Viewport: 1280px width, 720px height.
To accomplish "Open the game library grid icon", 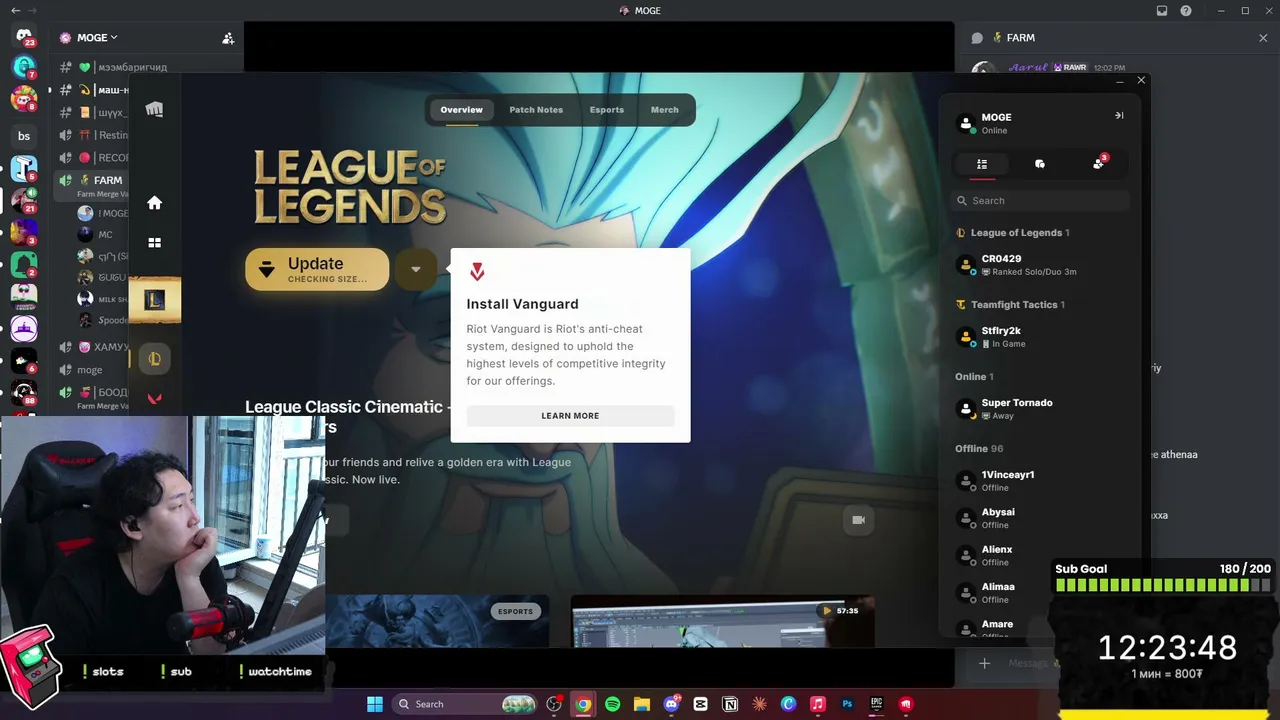I will point(154,242).
